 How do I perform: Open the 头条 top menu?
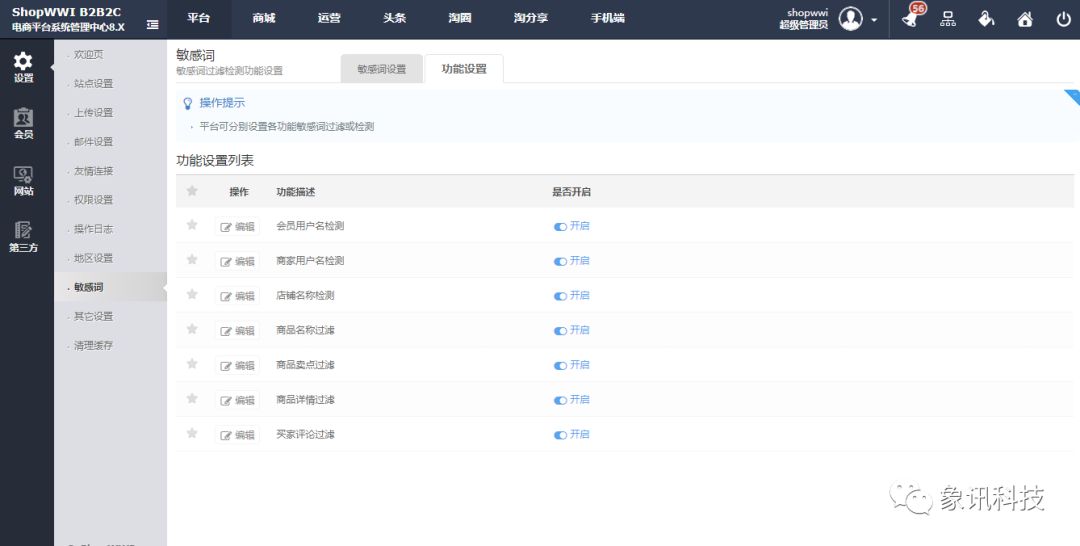pyautogui.click(x=395, y=19)
